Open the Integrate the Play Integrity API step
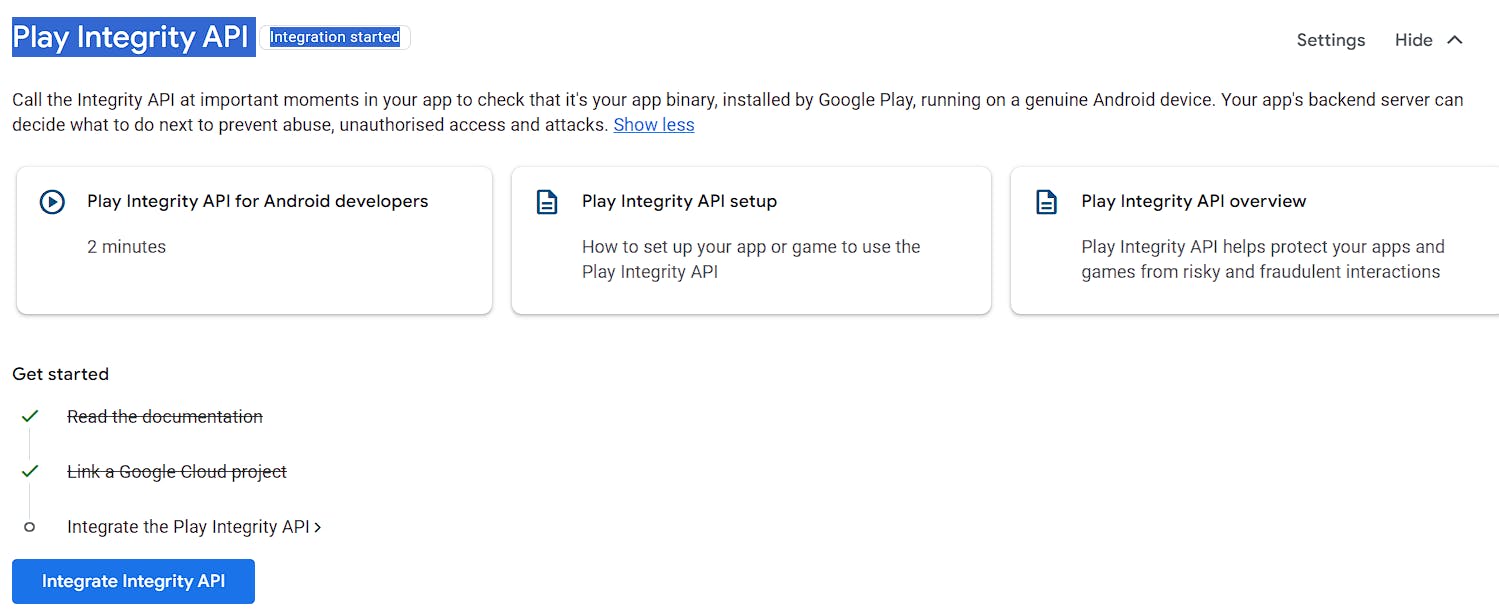1499x609 pixels. pyautogui.click(x=188, y=527)
